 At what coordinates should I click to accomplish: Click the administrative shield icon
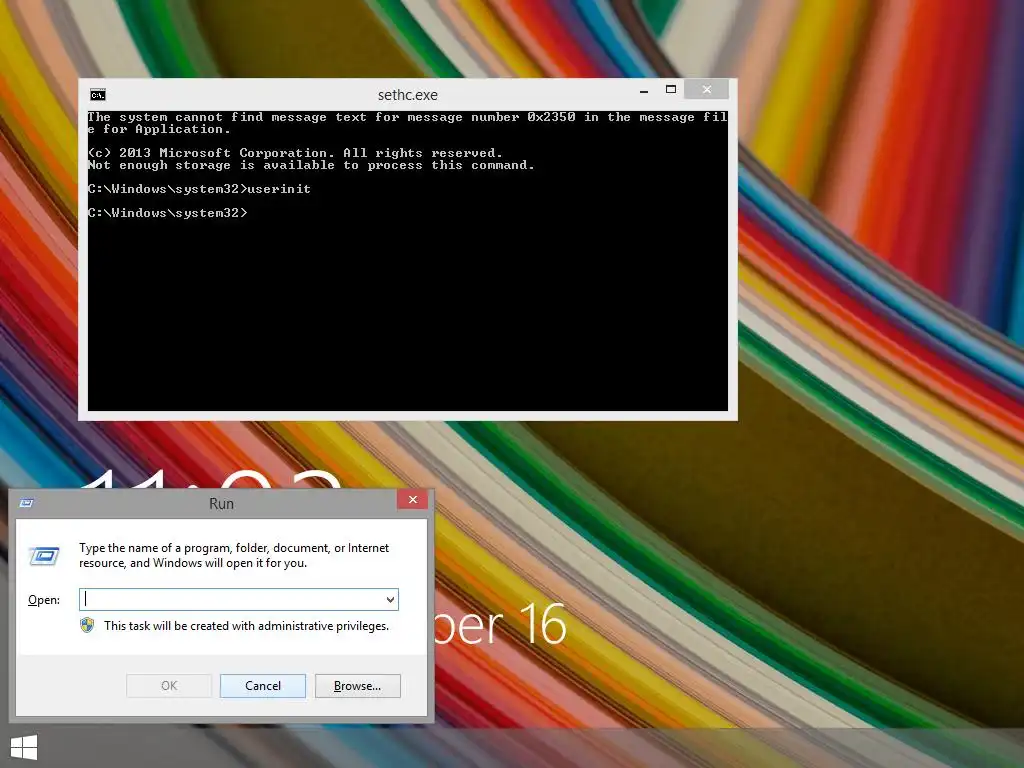coord(87,626)
